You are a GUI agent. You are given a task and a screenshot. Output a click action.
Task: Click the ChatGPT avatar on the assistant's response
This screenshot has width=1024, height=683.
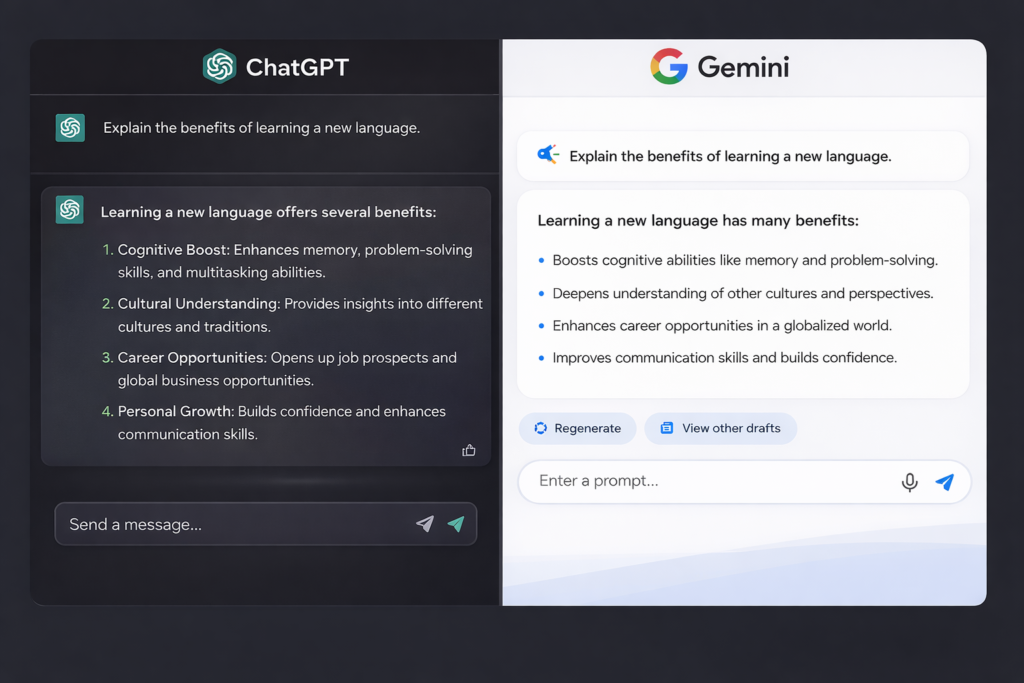click(x=69, y=209)
